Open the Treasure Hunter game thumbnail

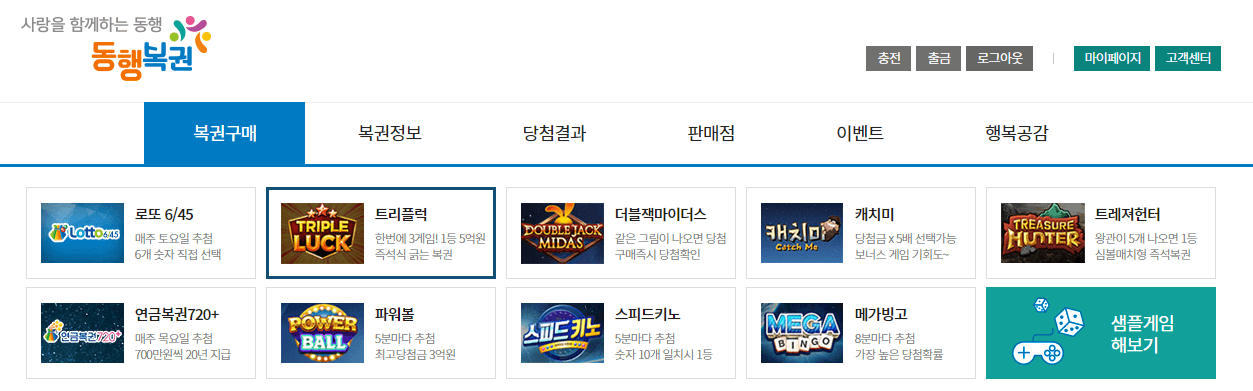coord(1042,233)
